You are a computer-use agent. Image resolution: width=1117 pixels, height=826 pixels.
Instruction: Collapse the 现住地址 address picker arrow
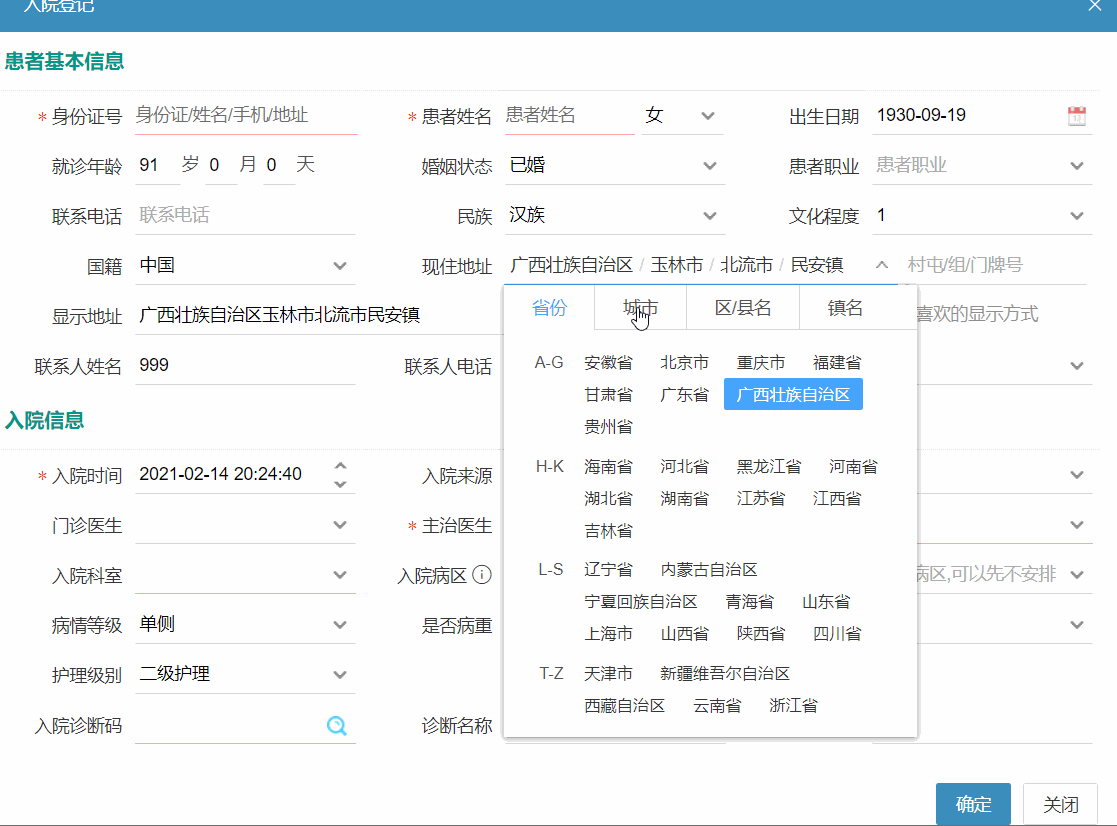(882, 265)
